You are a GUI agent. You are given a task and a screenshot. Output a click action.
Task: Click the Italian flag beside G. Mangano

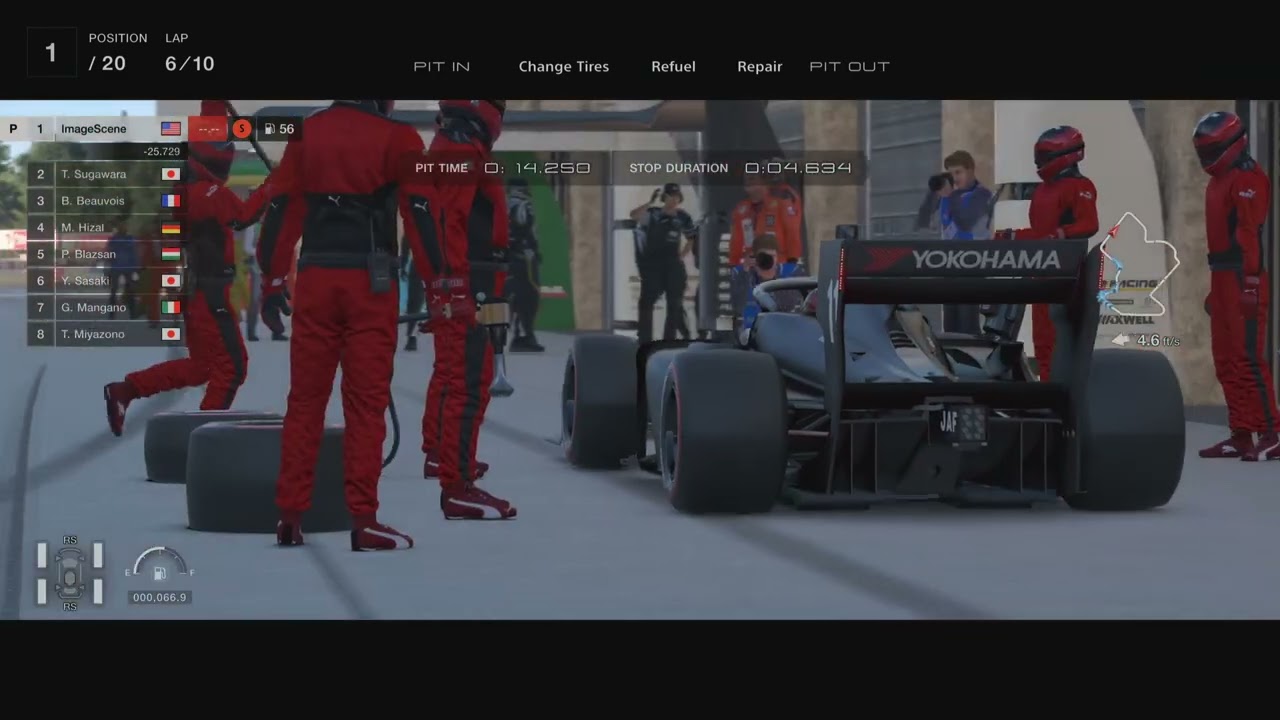coord(171,307)
